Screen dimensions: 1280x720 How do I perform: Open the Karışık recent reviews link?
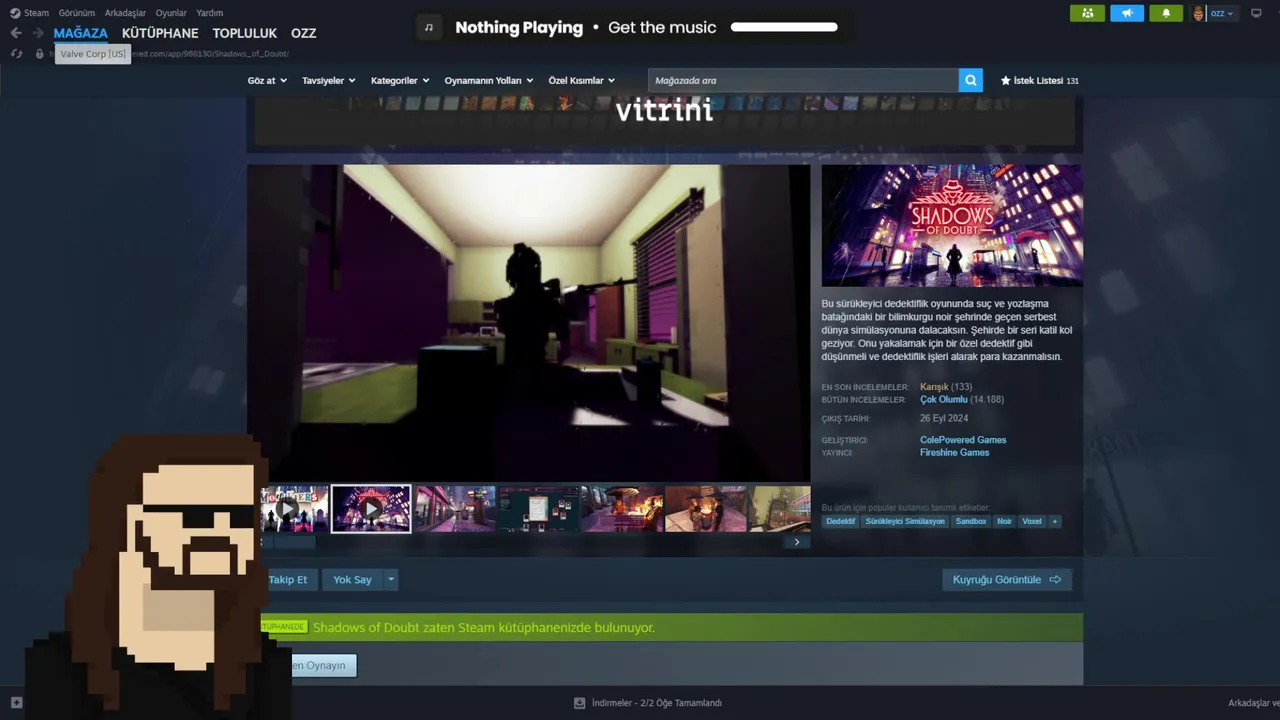coord(934,387)
